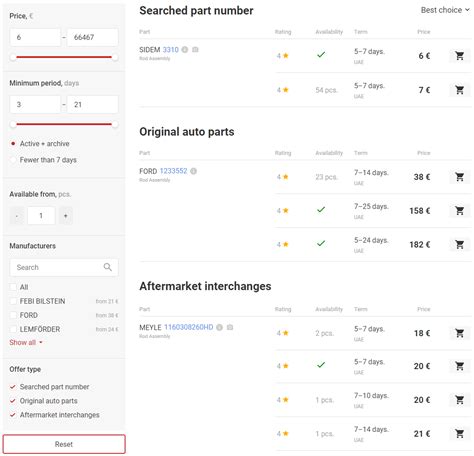
Task: Uncheck the Aftermarket interchanges offer type
Action: point(13,415)
